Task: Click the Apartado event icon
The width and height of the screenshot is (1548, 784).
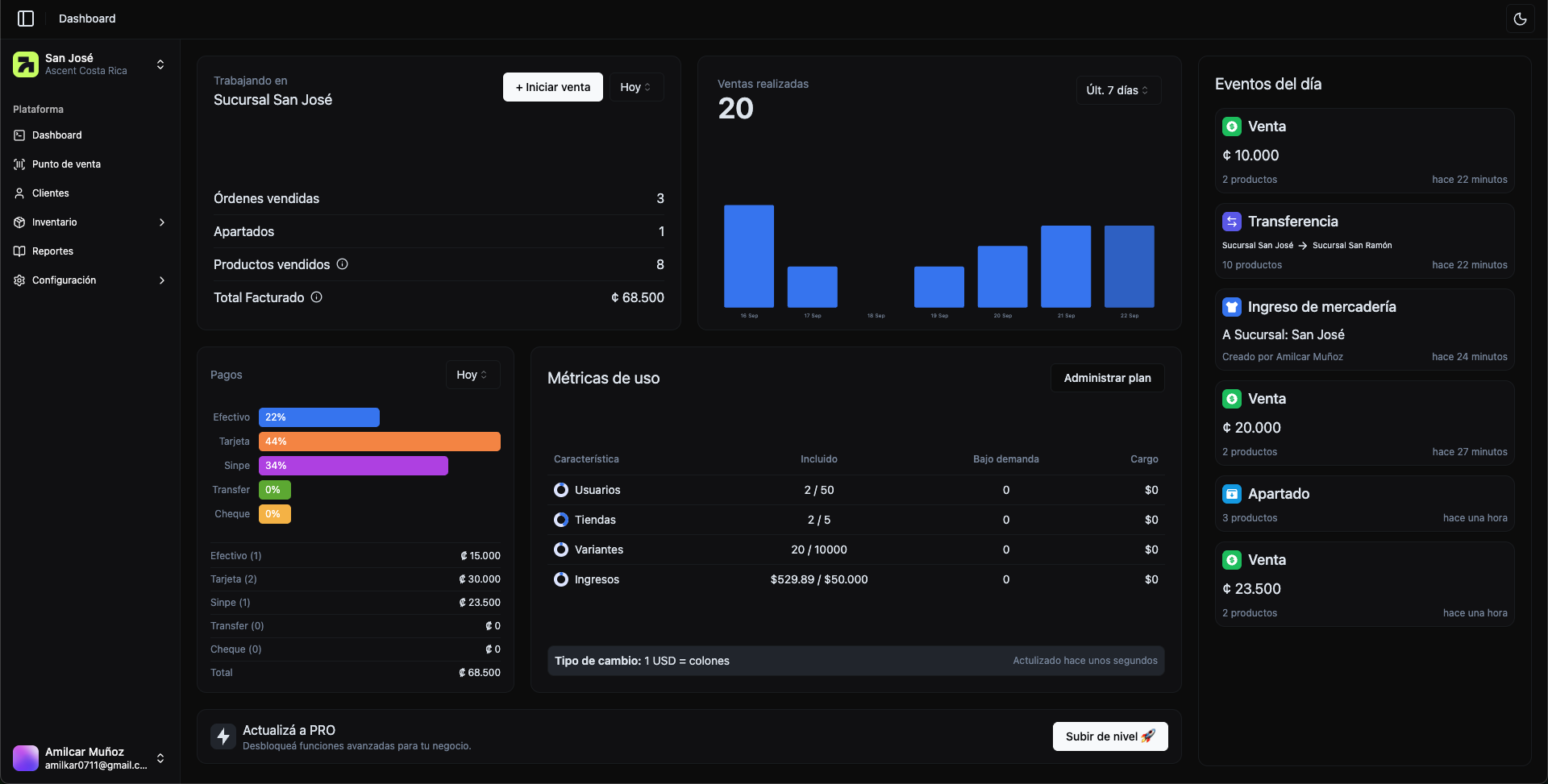Action: pyautogui.click(x=1231, y=494)
